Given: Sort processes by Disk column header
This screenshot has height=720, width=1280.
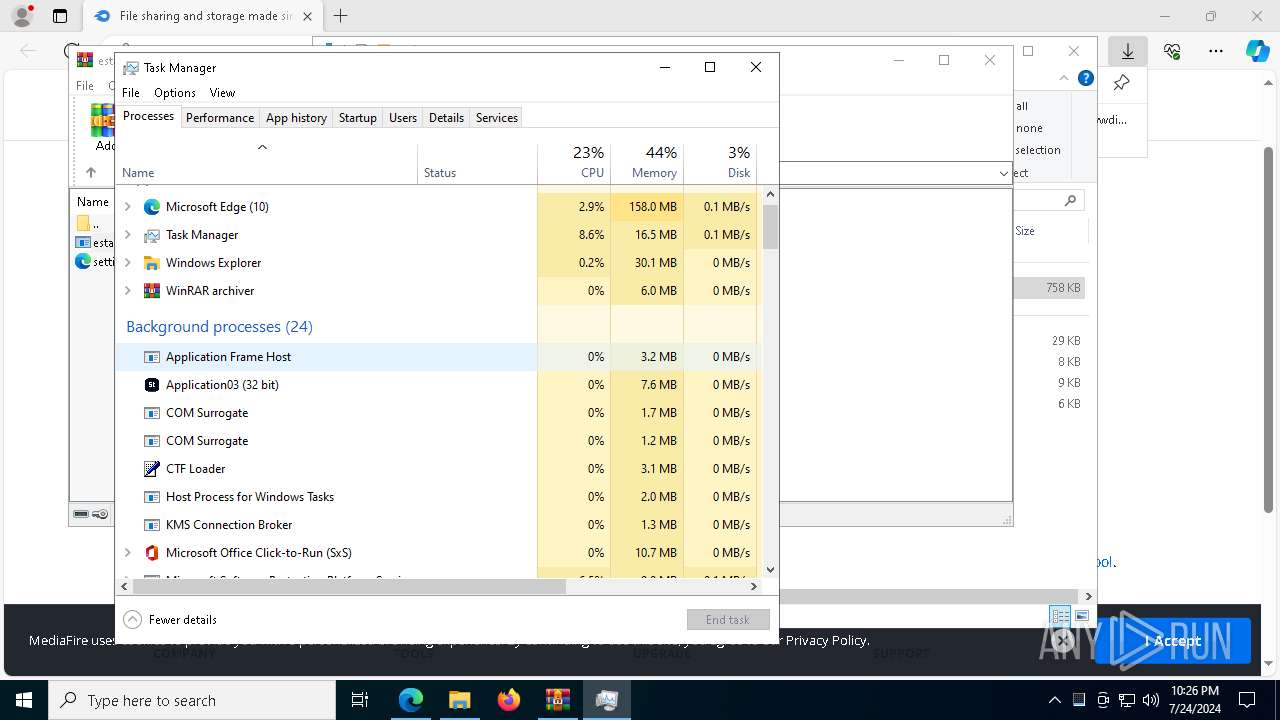Looking at the screenshot, I should (x=720, y=163).
